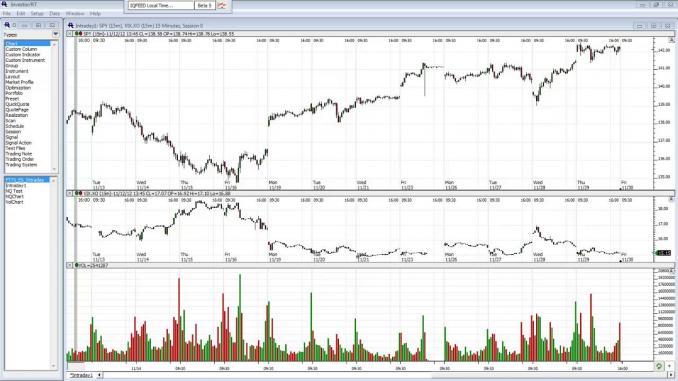The height and width of the screenshot is (381, 678).
Task: Click the Beta 5 button
Action: (x=204, y=6)
